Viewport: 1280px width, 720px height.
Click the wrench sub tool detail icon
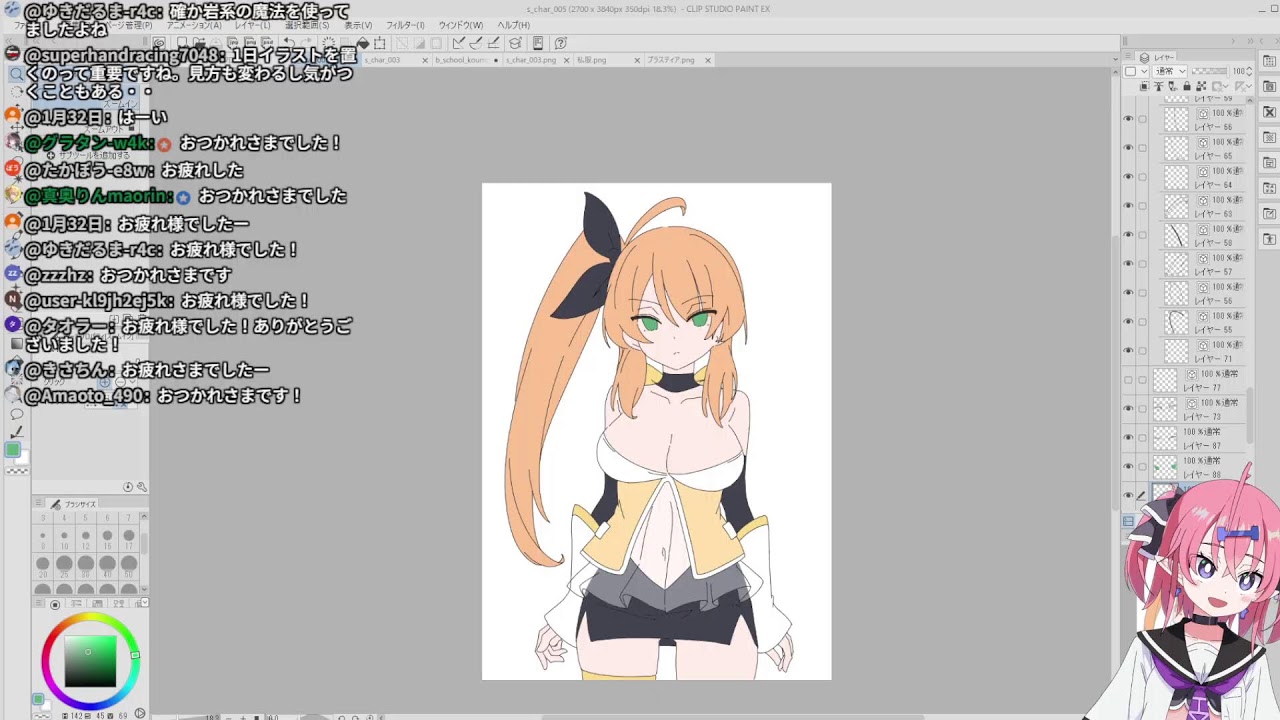pos(141,487)
